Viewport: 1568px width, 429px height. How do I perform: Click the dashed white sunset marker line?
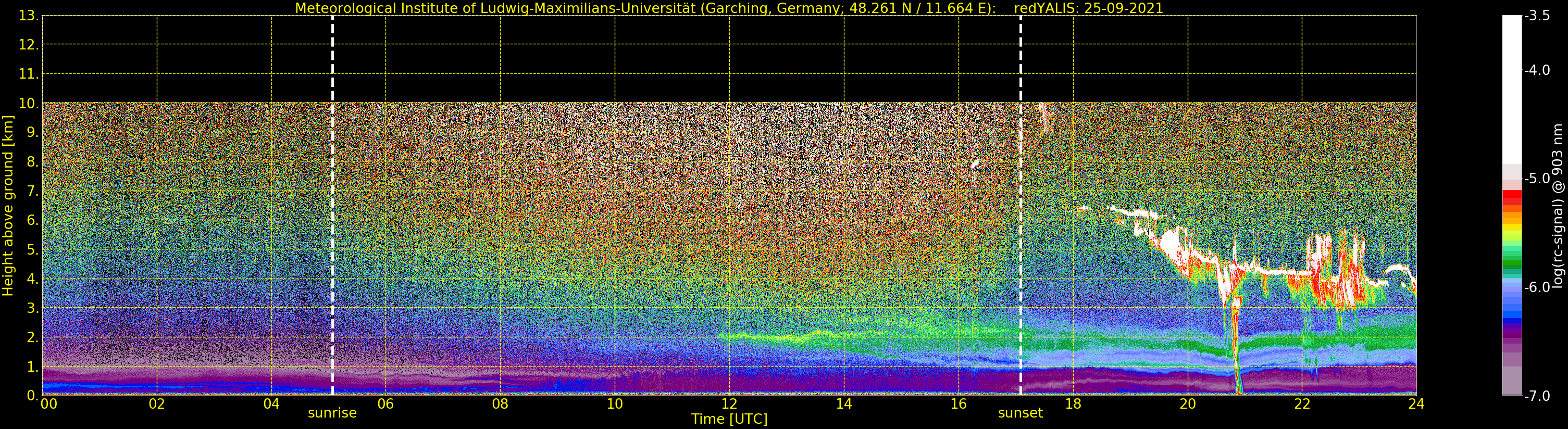(1021, 206)
